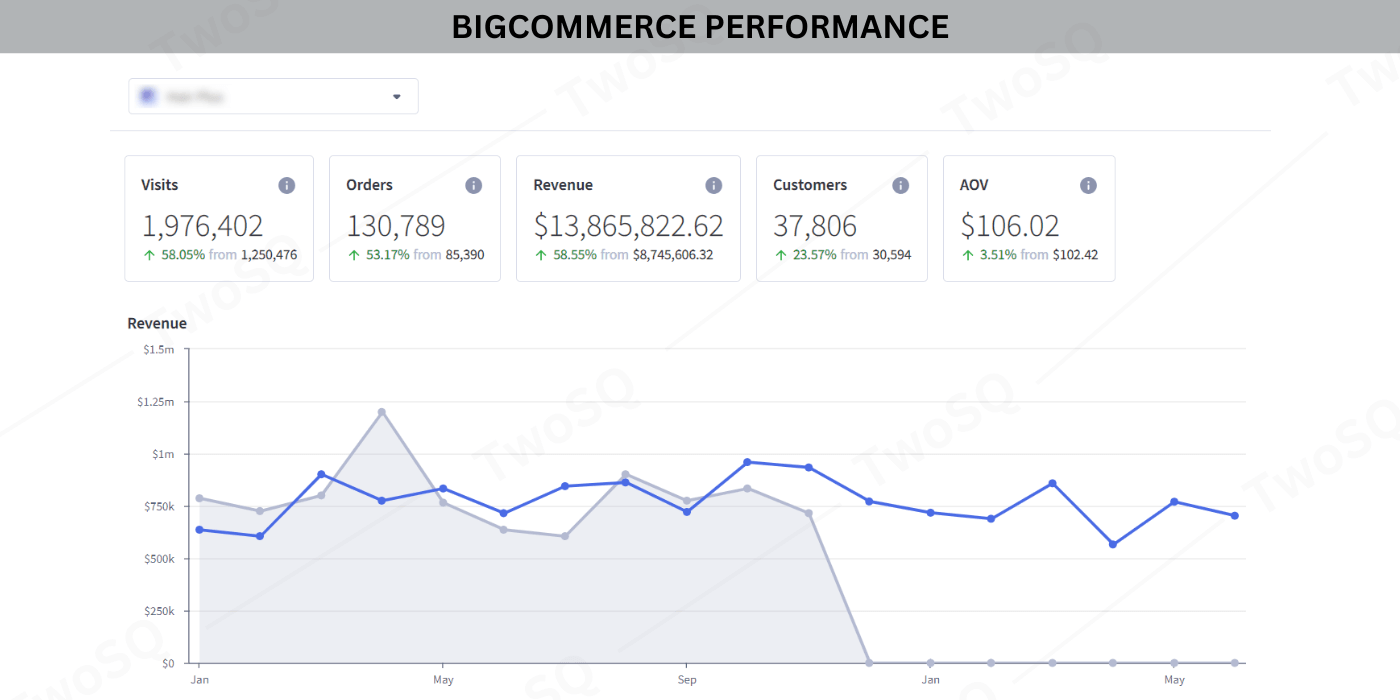The image size is (1400, 700).
Task: Expand the store selector dropdown arrow
Action: point(396,97)
